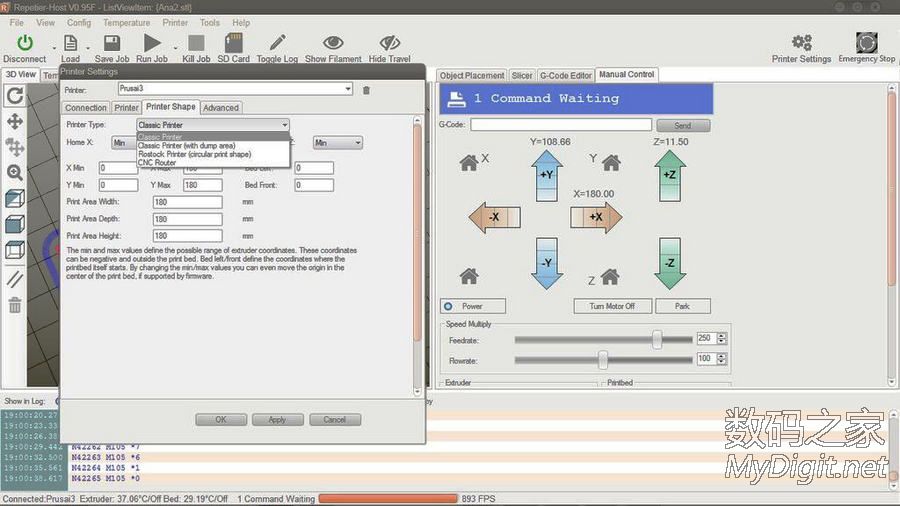Click the parallel lines icon in sidebar
The height and width of the screenshot is (506, 900).
tap(15, 279)
